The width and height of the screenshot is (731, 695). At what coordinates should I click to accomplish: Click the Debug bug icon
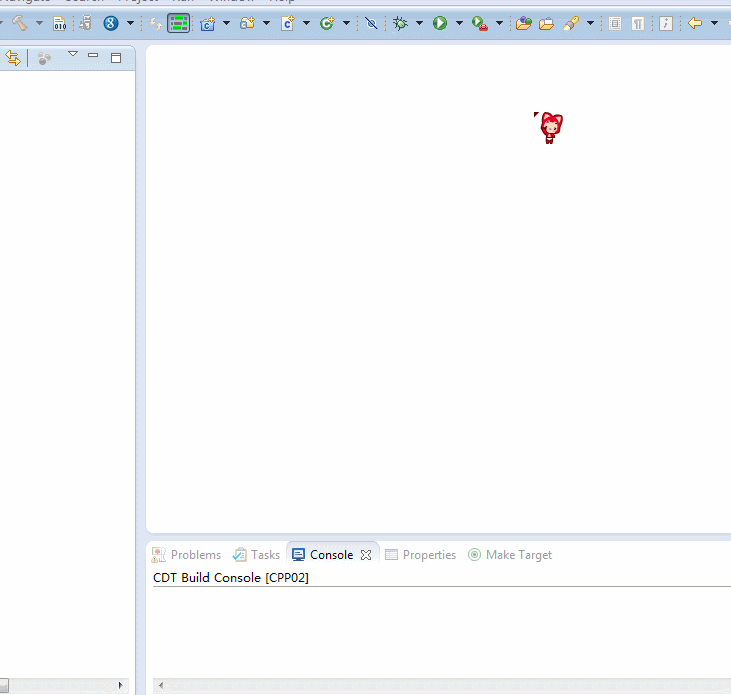pos(400,23)
